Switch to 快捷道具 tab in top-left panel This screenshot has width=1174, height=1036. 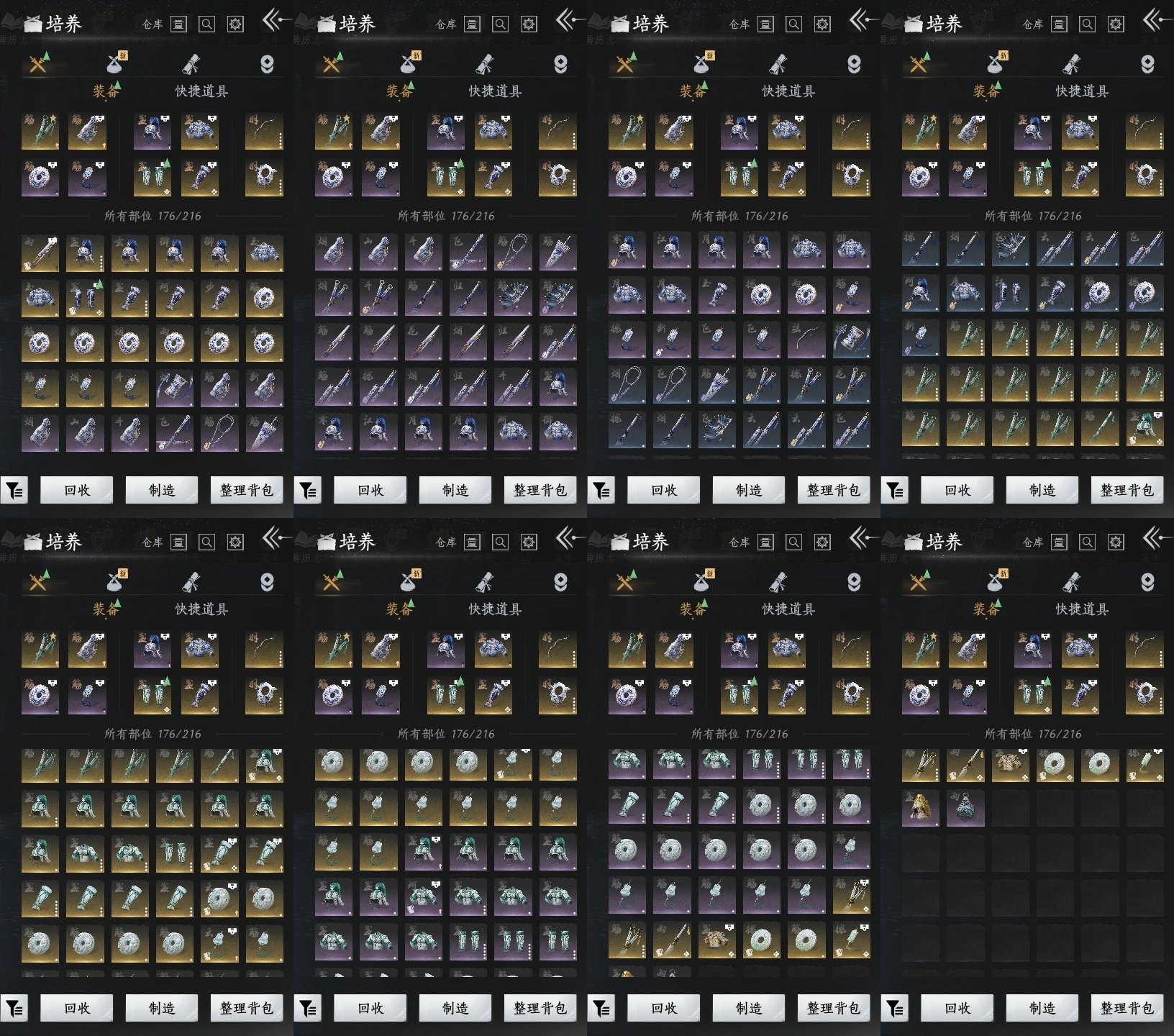(202, 91)
